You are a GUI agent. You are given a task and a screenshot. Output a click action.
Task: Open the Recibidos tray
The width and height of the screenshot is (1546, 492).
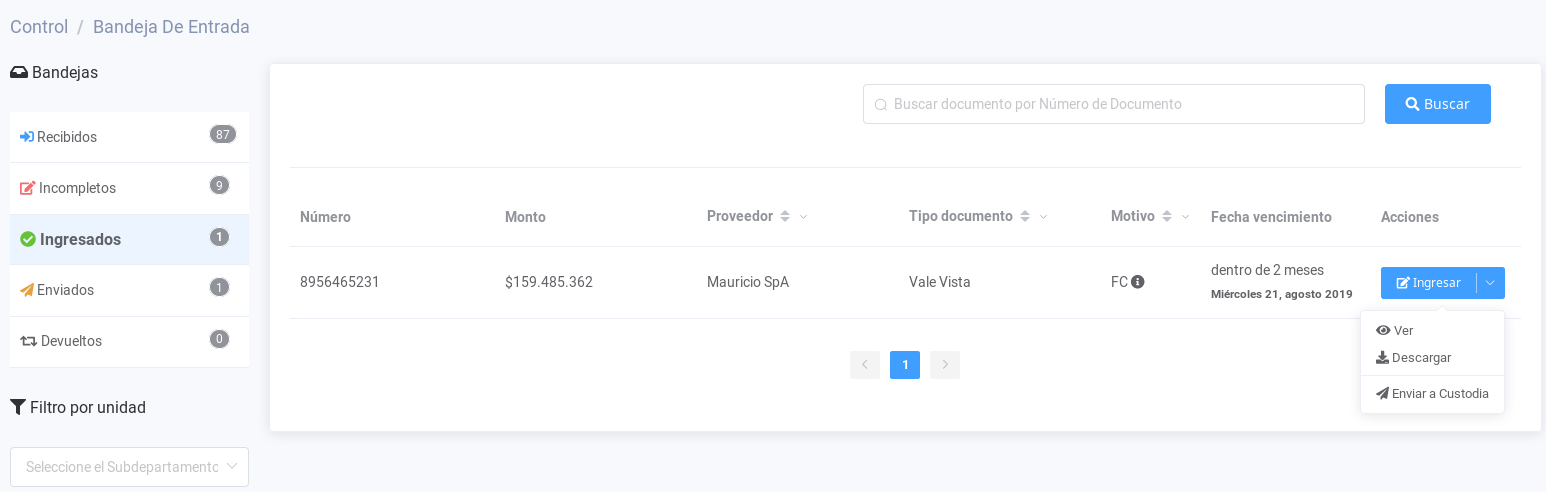pos(67,137)
